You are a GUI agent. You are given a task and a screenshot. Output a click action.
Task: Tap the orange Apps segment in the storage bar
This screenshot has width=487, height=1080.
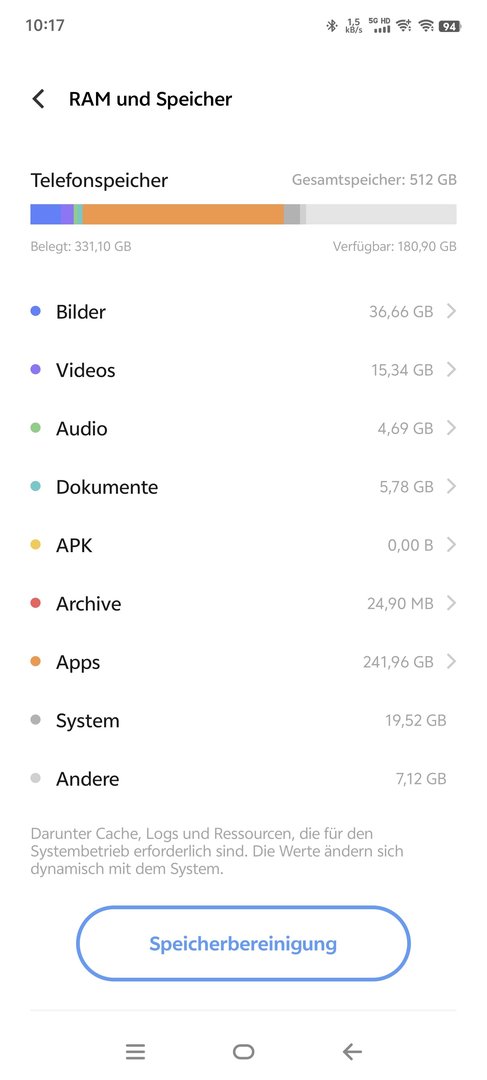point(183,214)
